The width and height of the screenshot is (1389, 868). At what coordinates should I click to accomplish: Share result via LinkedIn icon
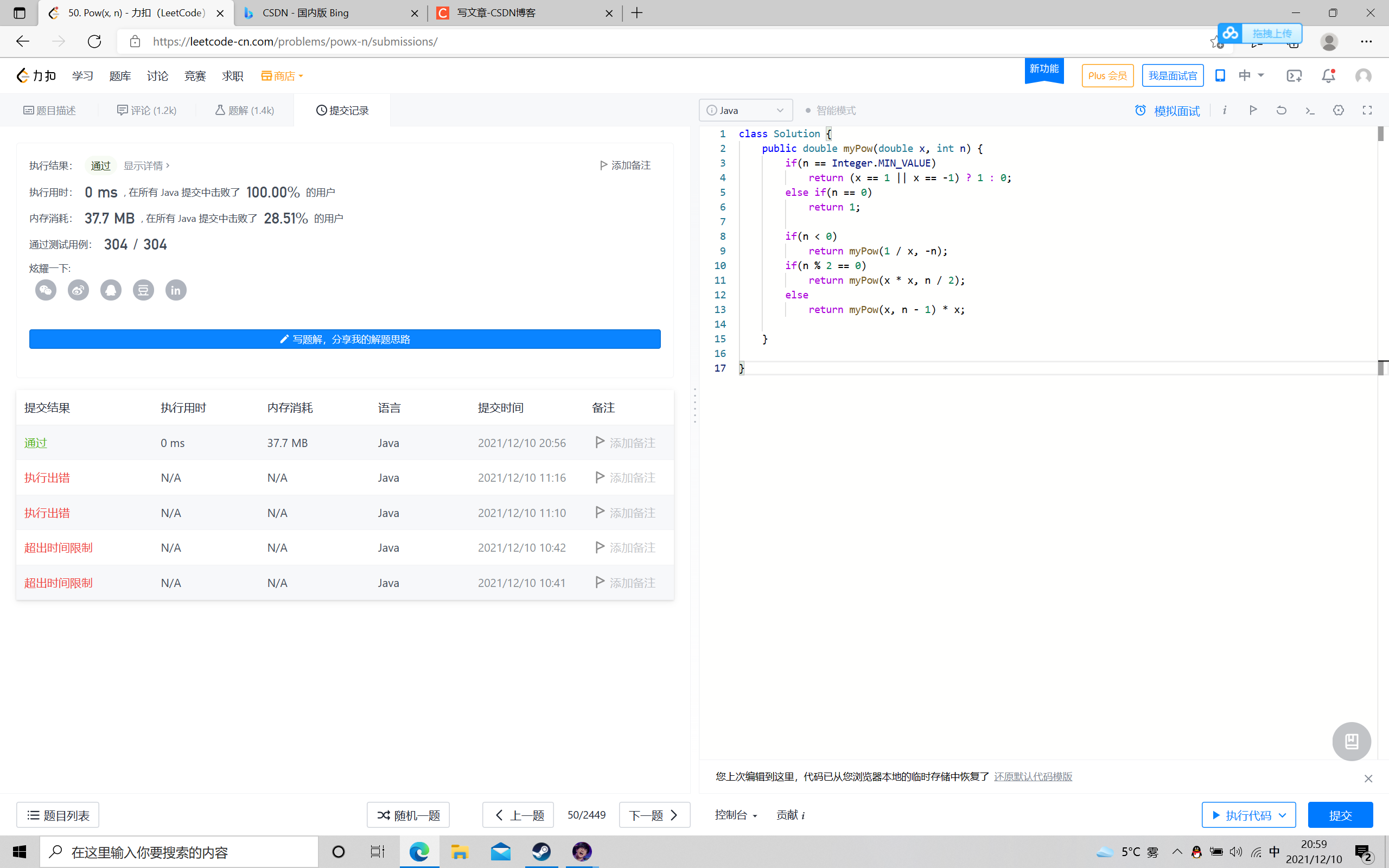[176, 290]
